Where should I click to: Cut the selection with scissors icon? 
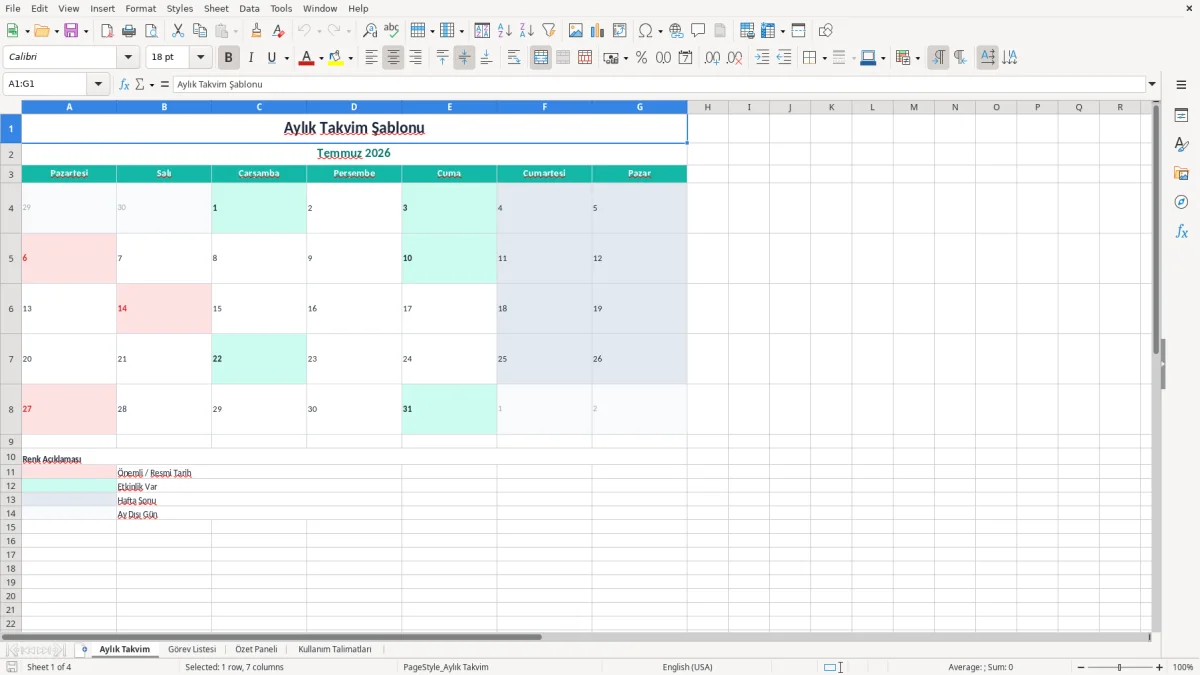pos(178,31)
